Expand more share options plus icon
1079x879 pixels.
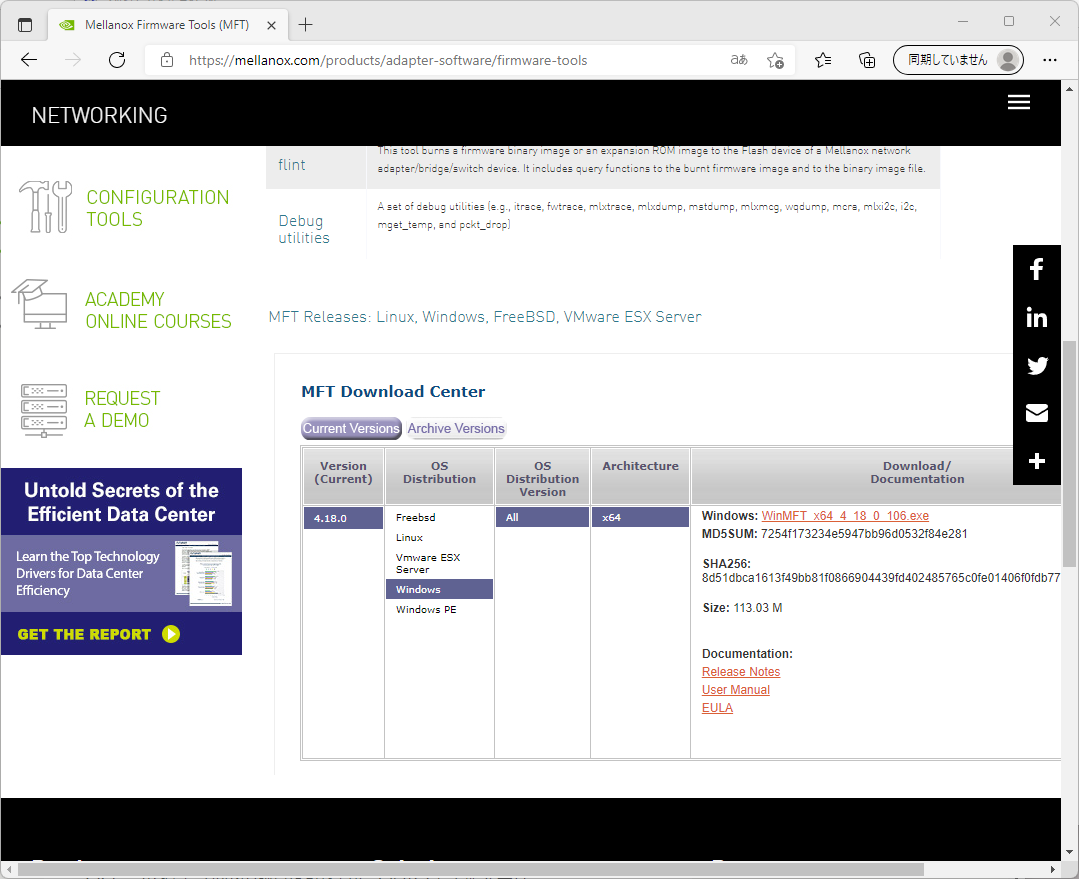point(1037,460)
